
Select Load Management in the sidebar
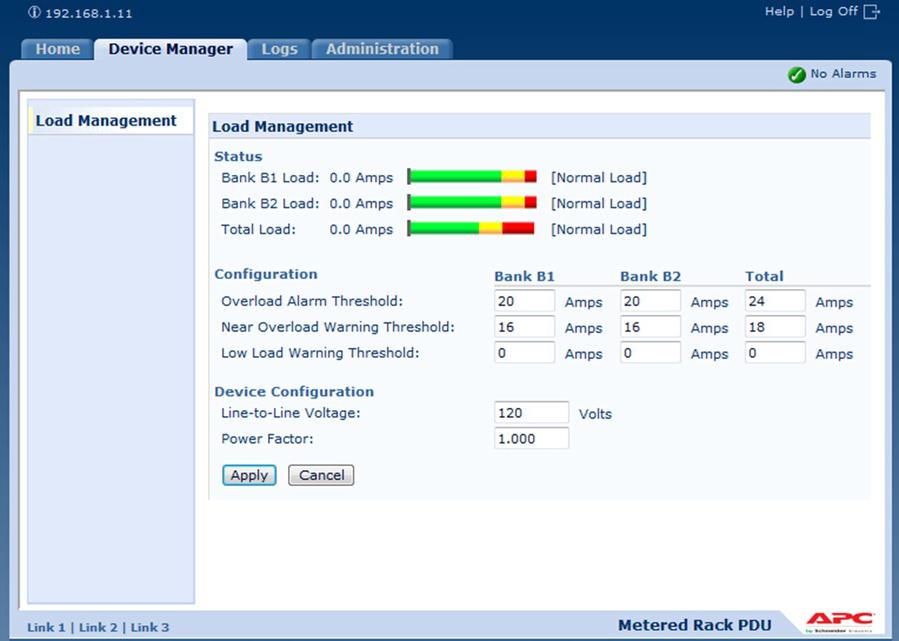(106, 121)
